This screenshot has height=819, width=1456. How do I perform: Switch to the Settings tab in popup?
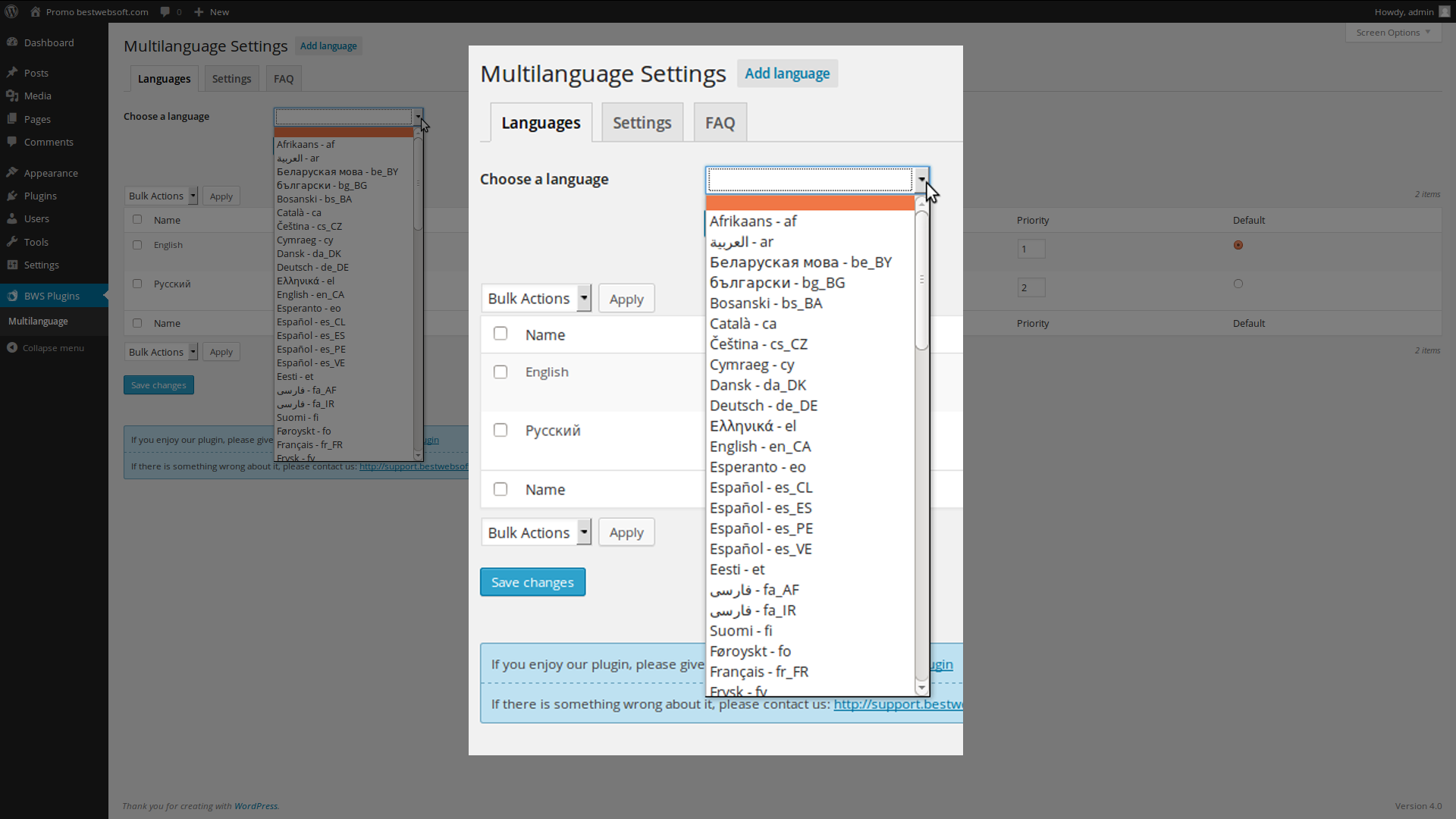point(642,122)
